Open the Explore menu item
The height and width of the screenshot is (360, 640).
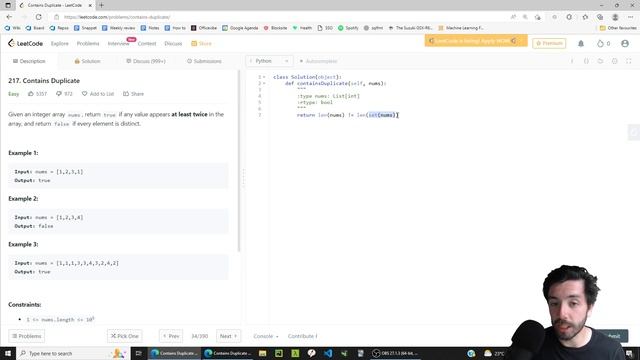tap(60, 43)
